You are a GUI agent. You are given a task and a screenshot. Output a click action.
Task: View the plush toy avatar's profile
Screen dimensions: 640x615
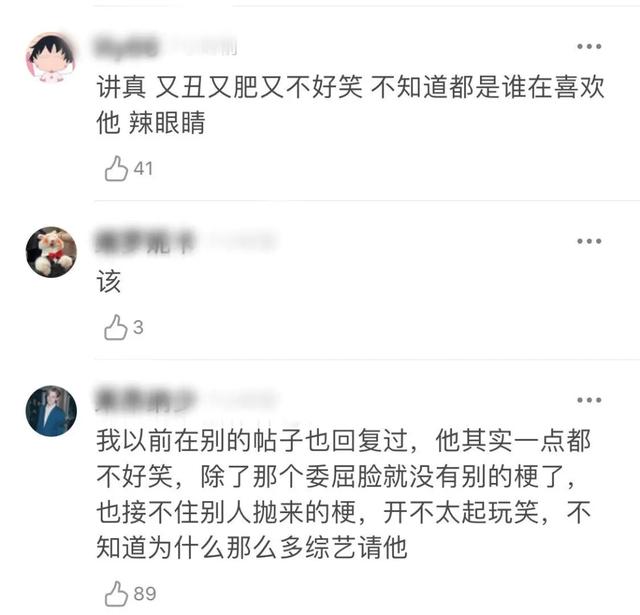coord(51,252)
